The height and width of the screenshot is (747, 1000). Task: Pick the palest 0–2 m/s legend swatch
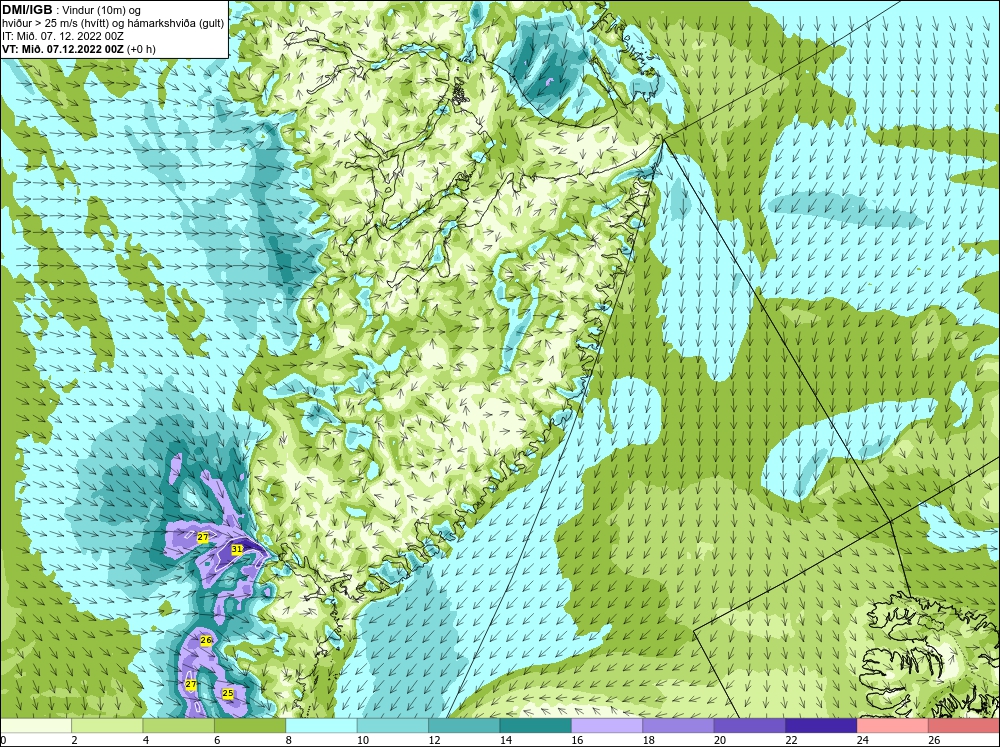point(36,726)
